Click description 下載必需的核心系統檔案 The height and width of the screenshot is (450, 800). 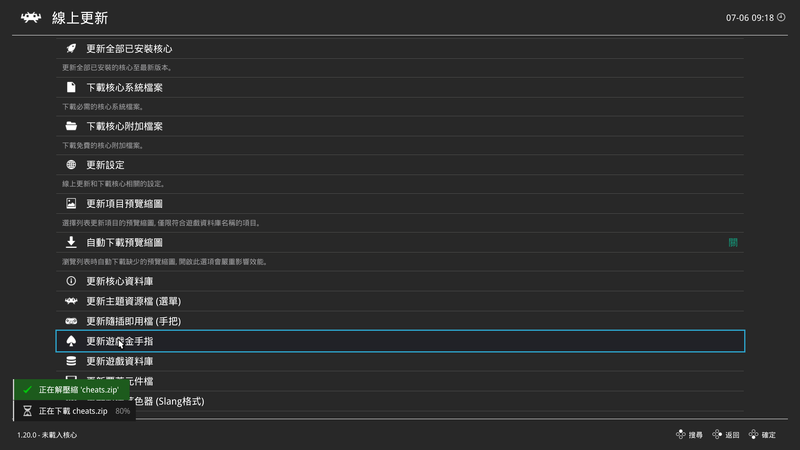(x=103, y=107)
